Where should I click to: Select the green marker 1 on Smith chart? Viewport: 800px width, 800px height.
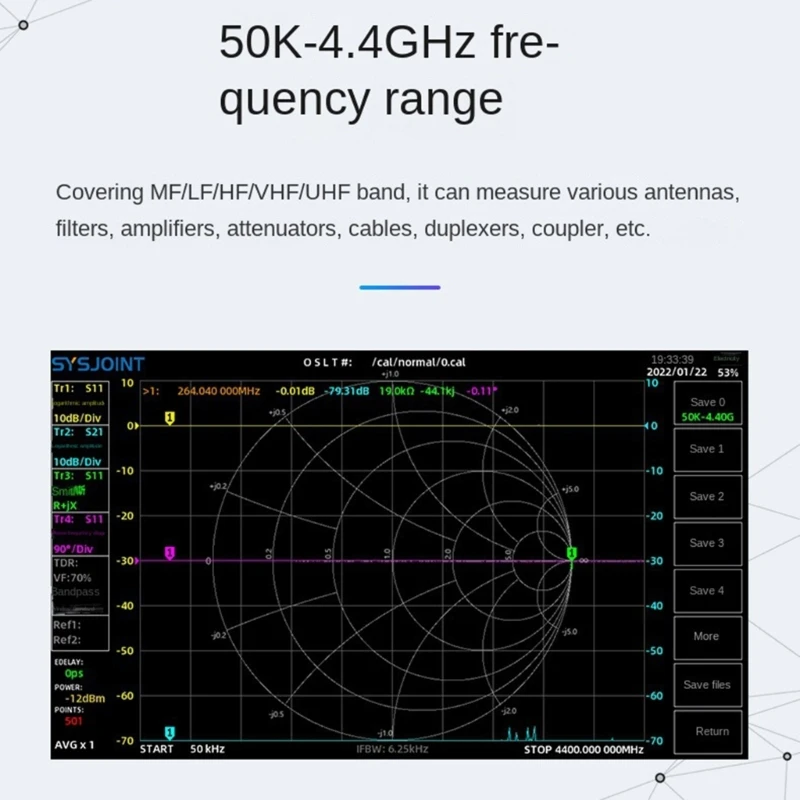click(x=572, y=554)
